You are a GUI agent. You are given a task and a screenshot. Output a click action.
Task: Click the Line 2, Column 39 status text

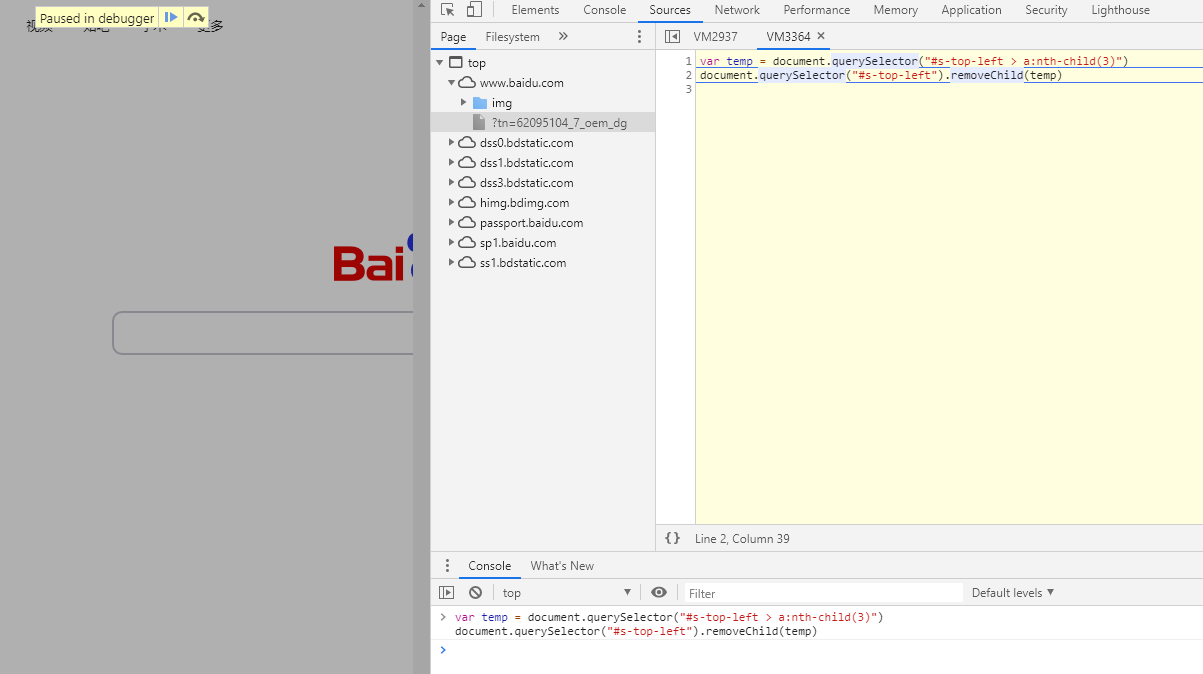tap(742, 539)
